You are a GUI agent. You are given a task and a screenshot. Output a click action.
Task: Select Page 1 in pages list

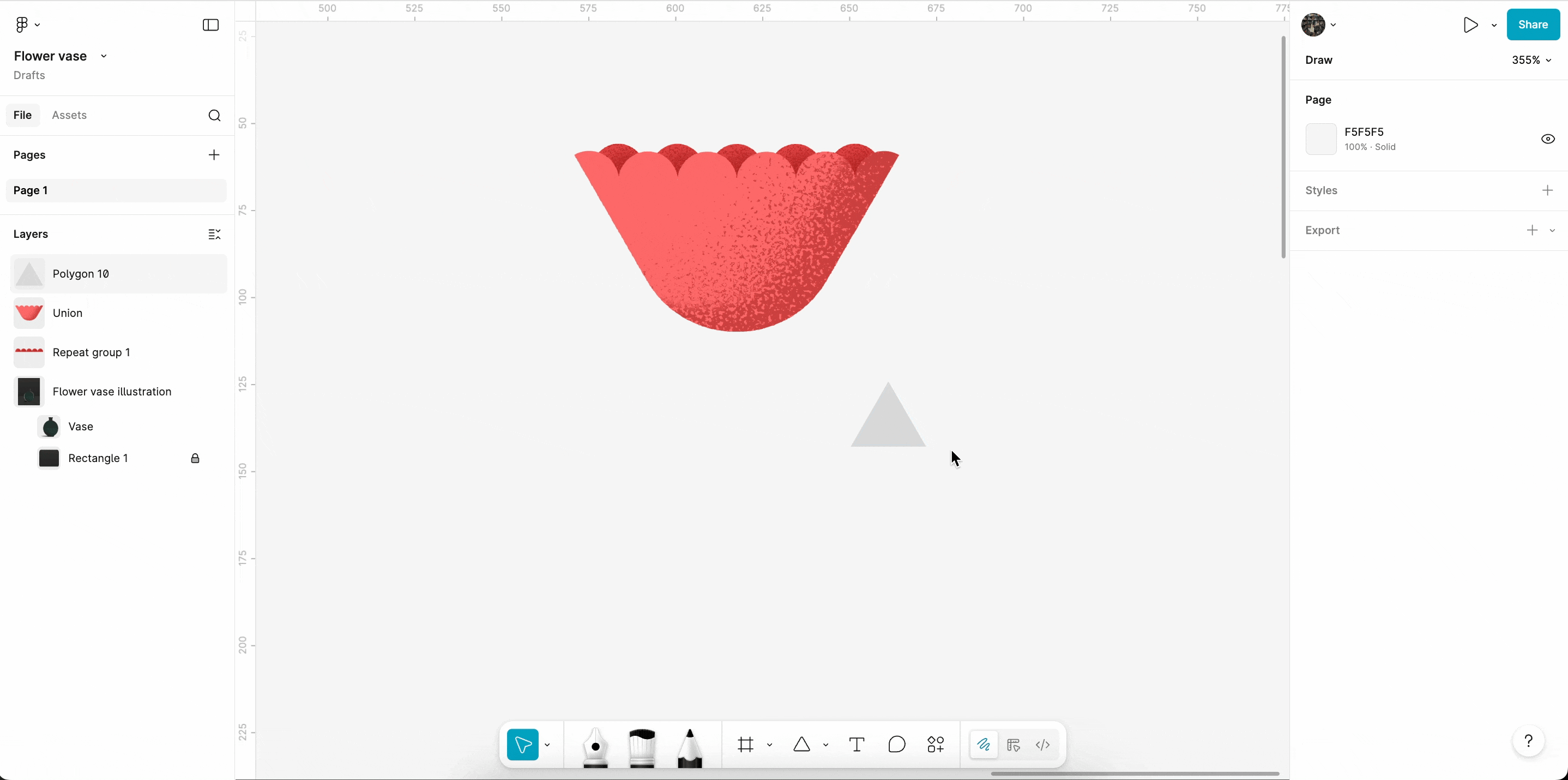(x=116, y=190)
